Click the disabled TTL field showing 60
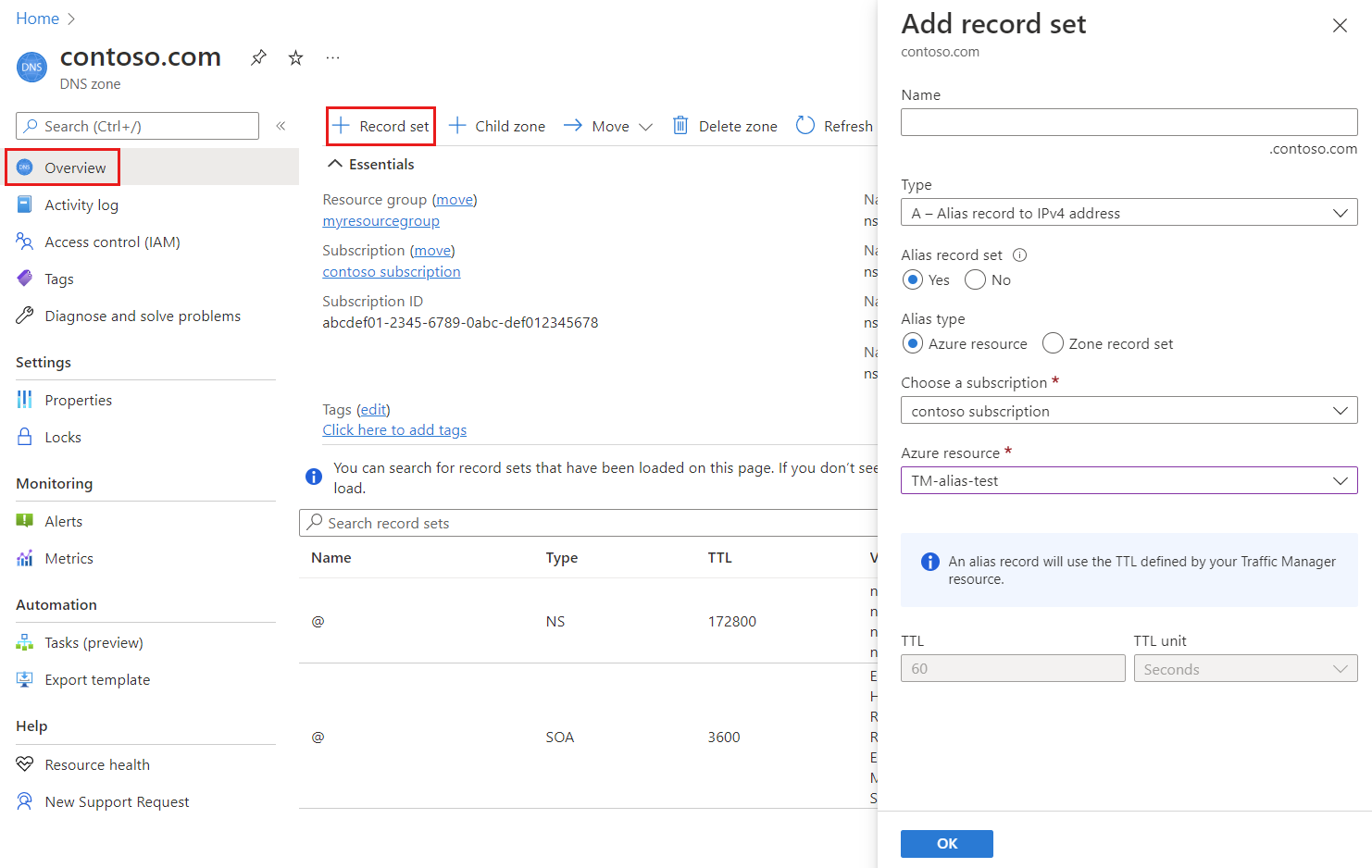Viewport: 1372px width, 868px height. click(1013, 668)
